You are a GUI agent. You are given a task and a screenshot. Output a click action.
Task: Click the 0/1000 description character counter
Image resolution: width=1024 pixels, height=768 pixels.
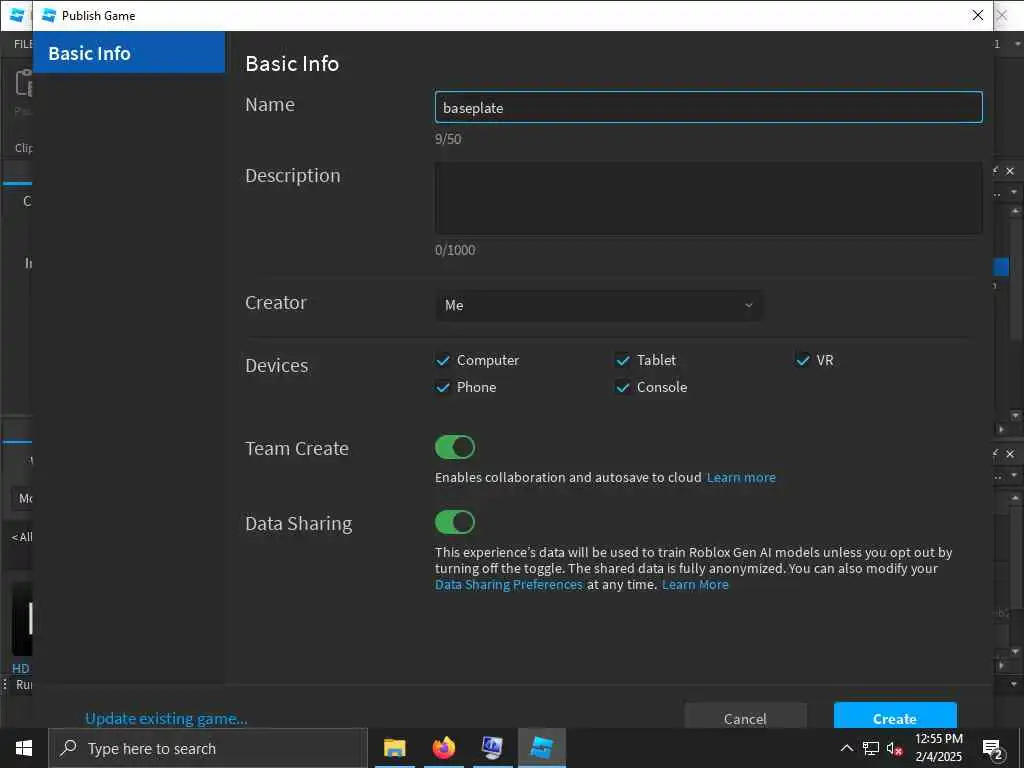click(455, 250)
